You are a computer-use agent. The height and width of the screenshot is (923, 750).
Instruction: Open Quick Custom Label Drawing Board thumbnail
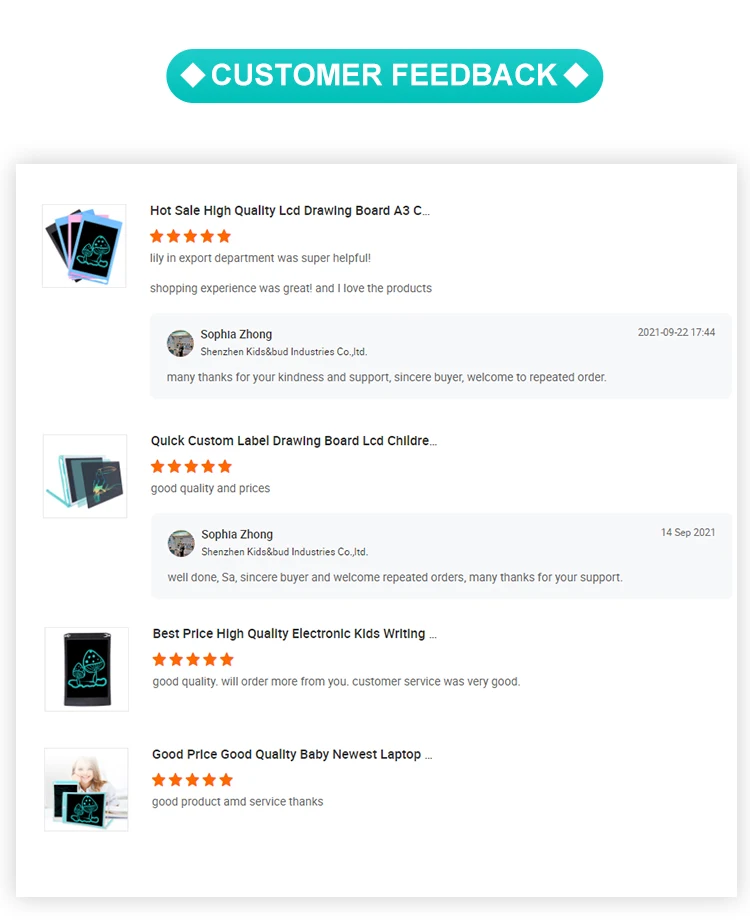tap(85, 476)
